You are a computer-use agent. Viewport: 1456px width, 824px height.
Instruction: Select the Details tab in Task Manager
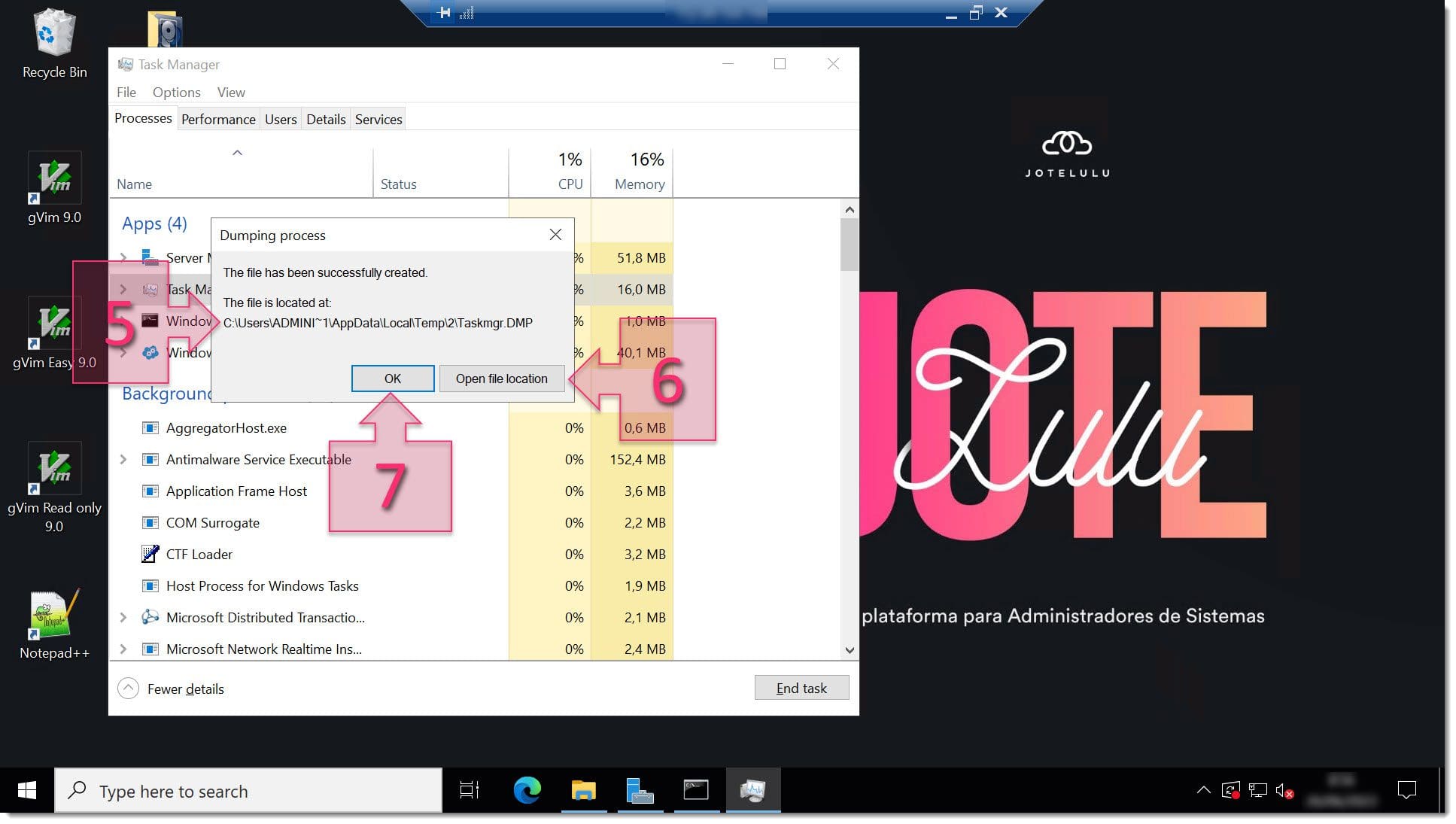click(326, 119)
